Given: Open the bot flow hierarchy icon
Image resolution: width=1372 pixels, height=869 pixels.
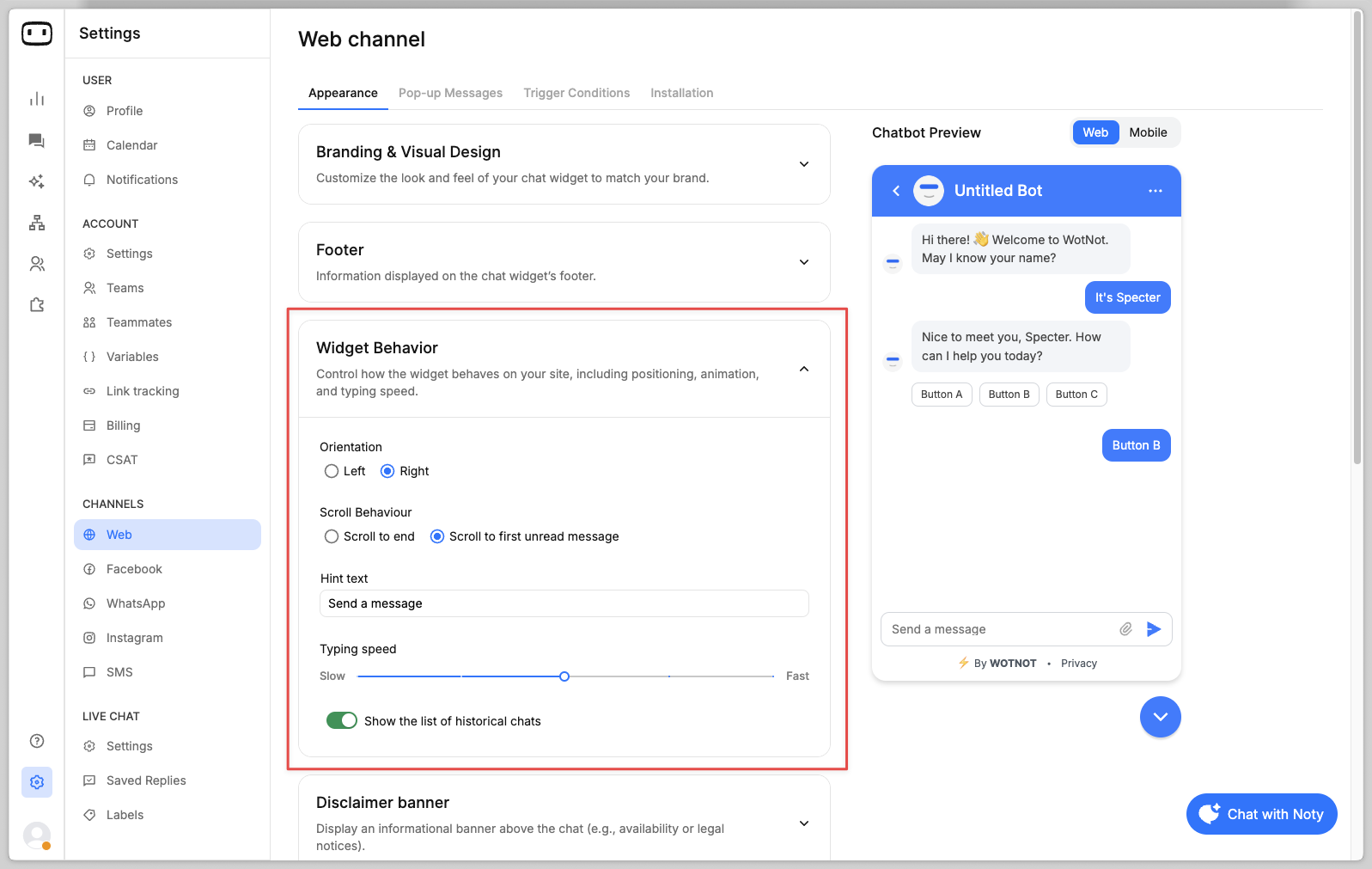Looking at the screenshot, I should coord(36,223).
